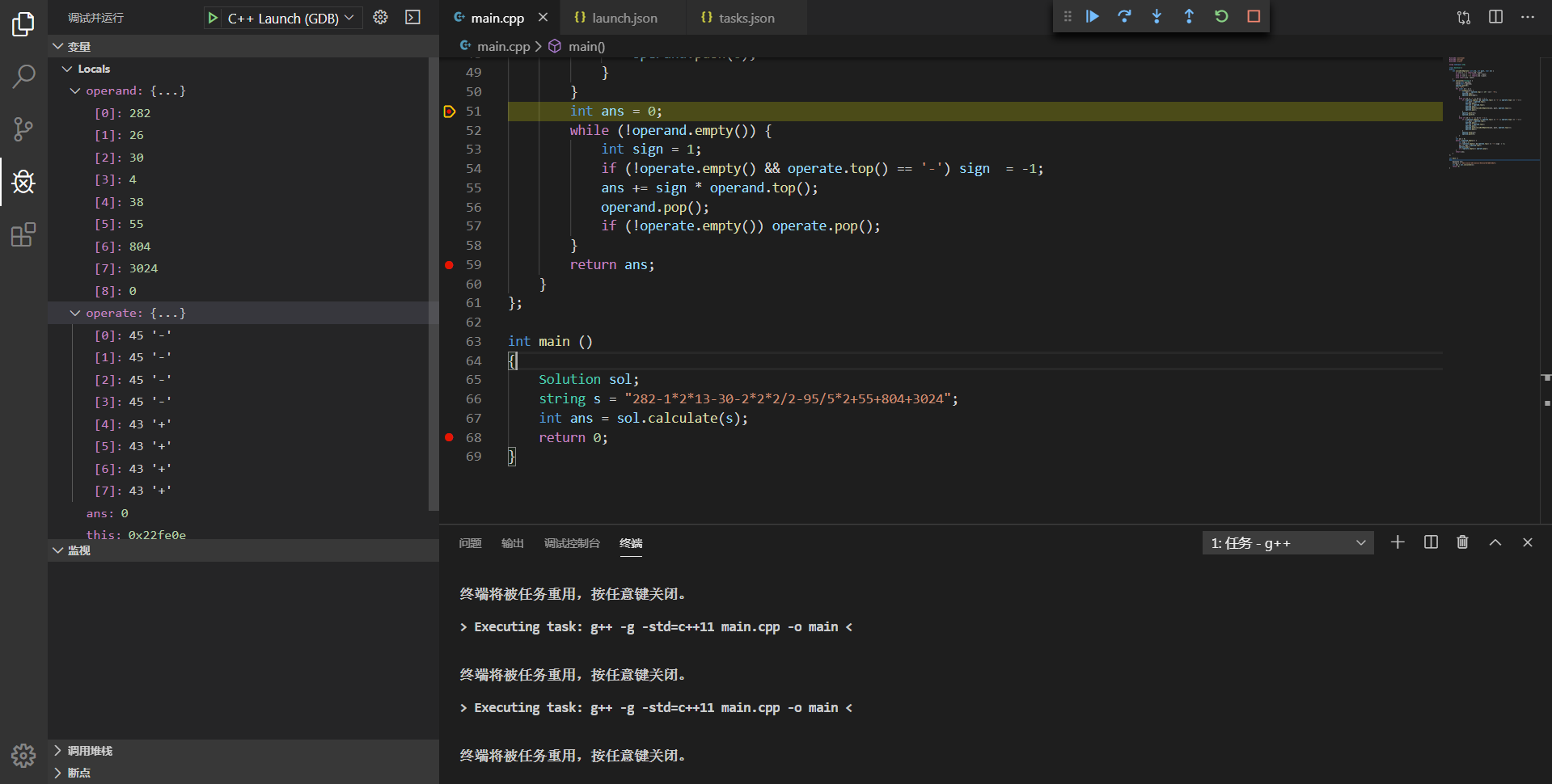Select the Source Control icon
Image resolution: width=1552 pixels, height=784 pixels.
tap(23, 129)
